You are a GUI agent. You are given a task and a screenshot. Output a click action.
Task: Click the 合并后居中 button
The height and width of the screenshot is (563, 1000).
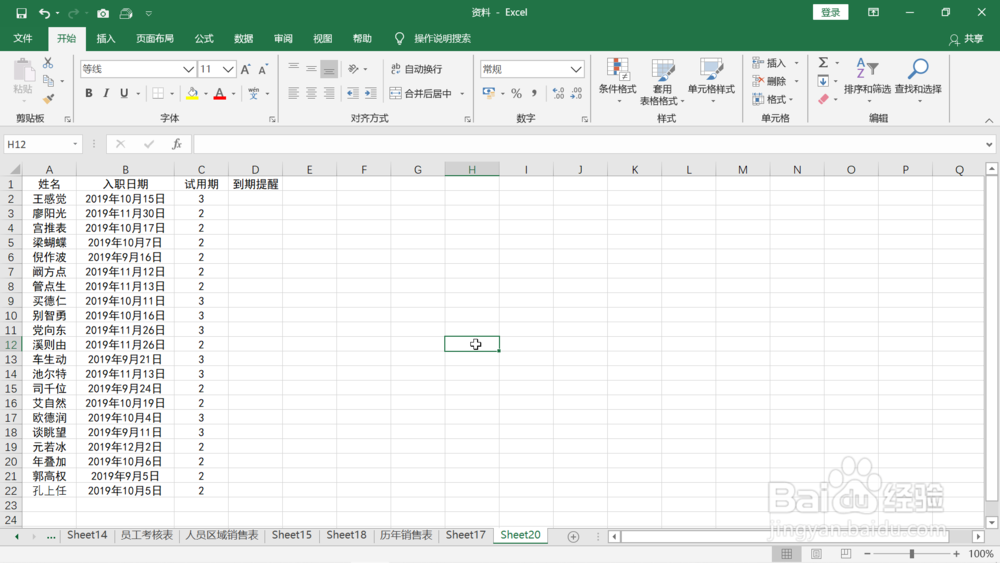(x=421, y=94)
